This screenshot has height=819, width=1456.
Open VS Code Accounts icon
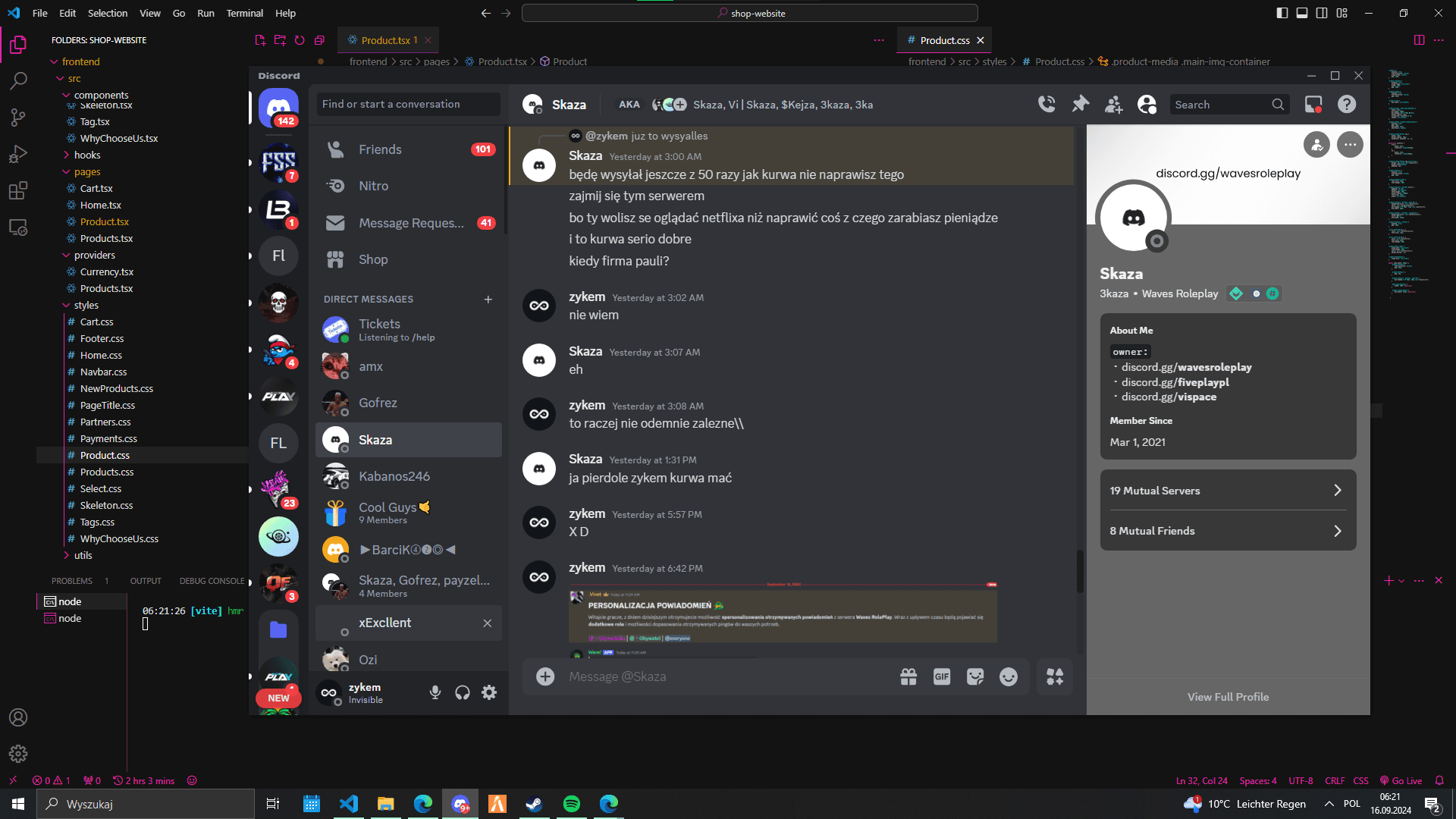click(x=18, y=717)
